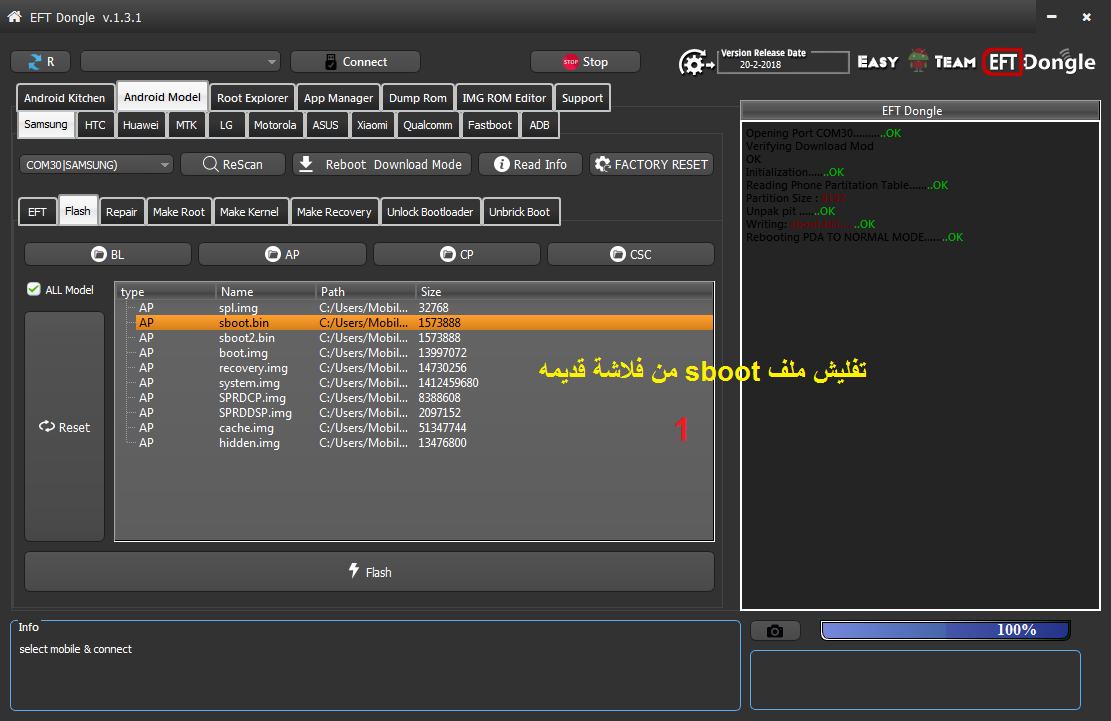Select the Motorola brand tab
Screen dimensions: 1111x721
tap(275, 125)
